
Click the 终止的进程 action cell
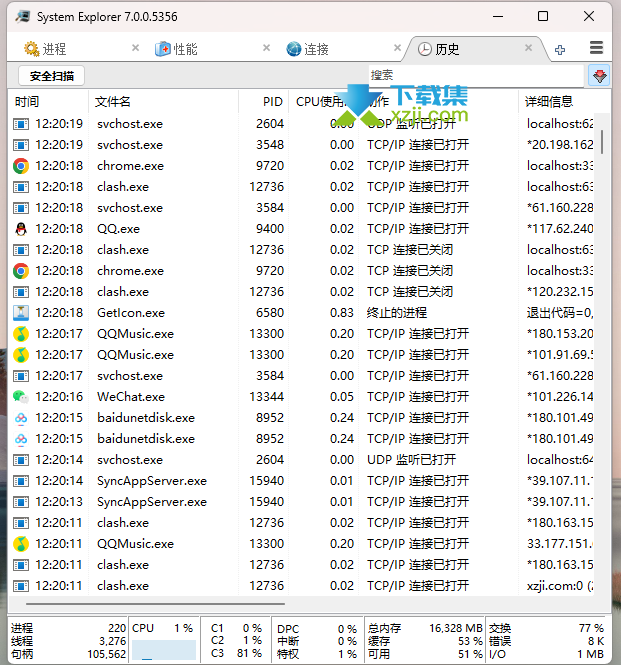(397, 313)
